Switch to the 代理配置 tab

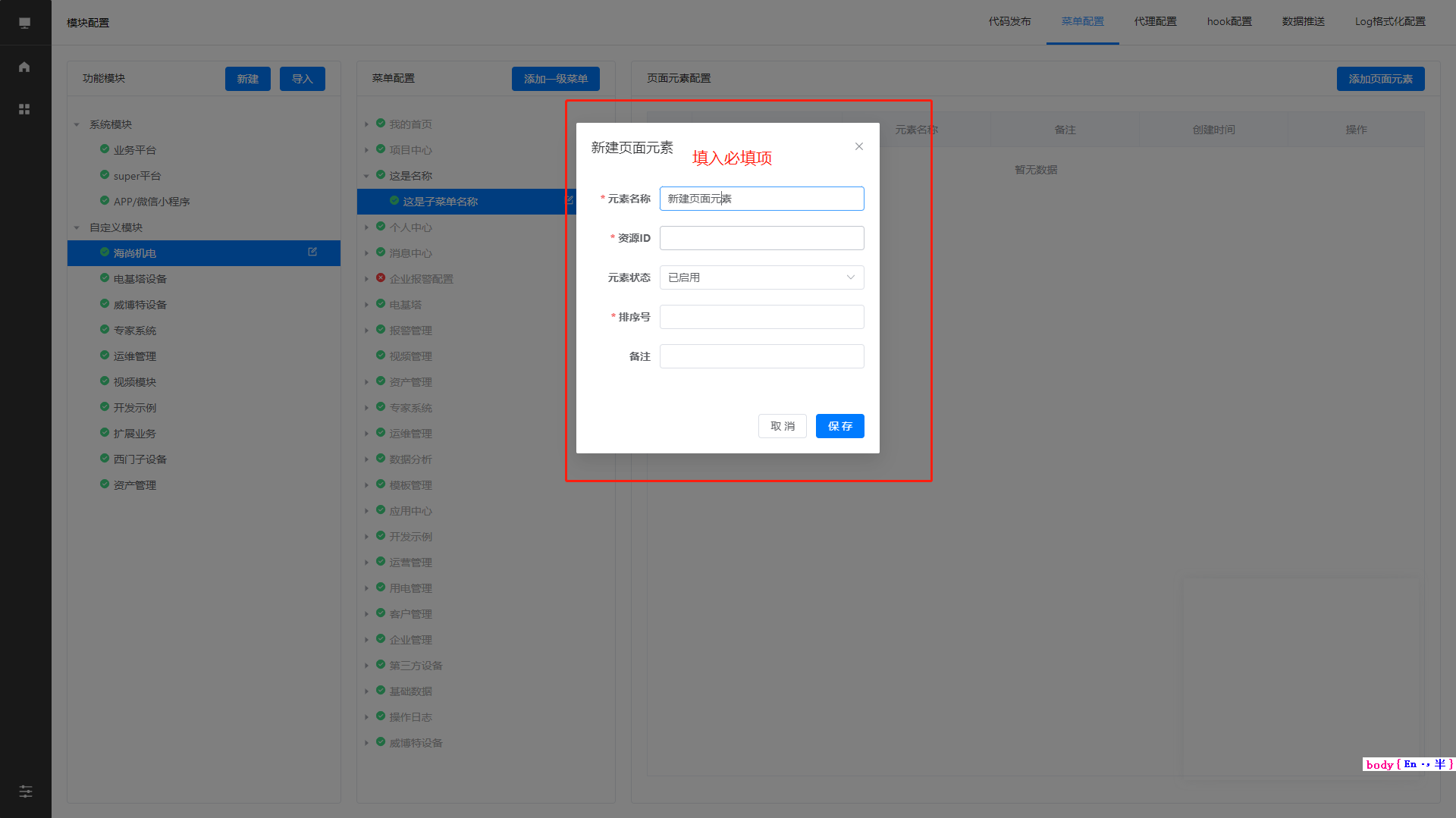point(1155,21)
